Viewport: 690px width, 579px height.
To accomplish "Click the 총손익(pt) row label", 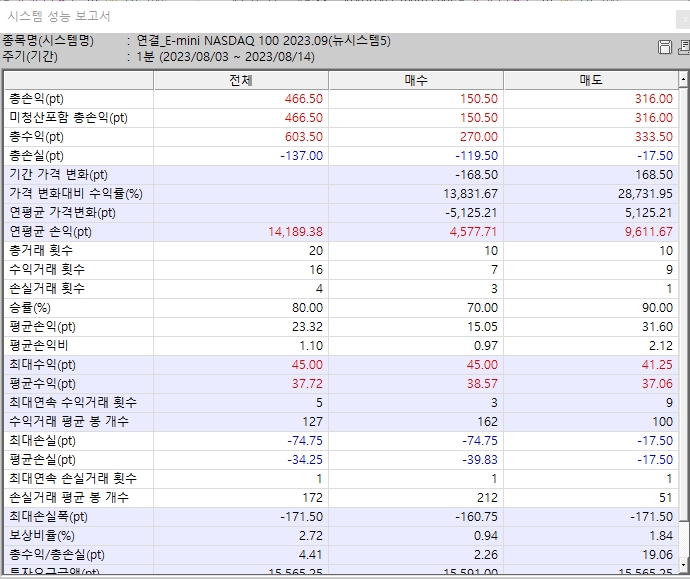I will tap(36, 99).
